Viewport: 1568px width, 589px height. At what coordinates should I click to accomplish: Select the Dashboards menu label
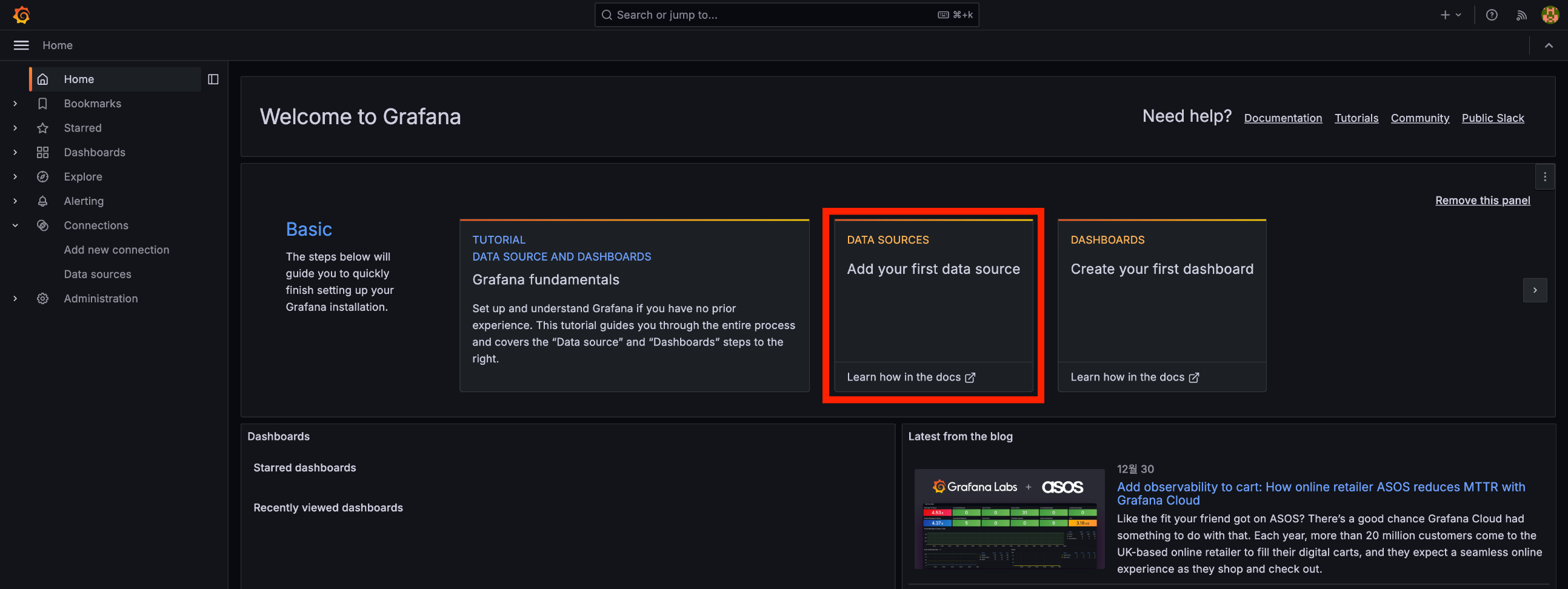[x=95, y=152]
